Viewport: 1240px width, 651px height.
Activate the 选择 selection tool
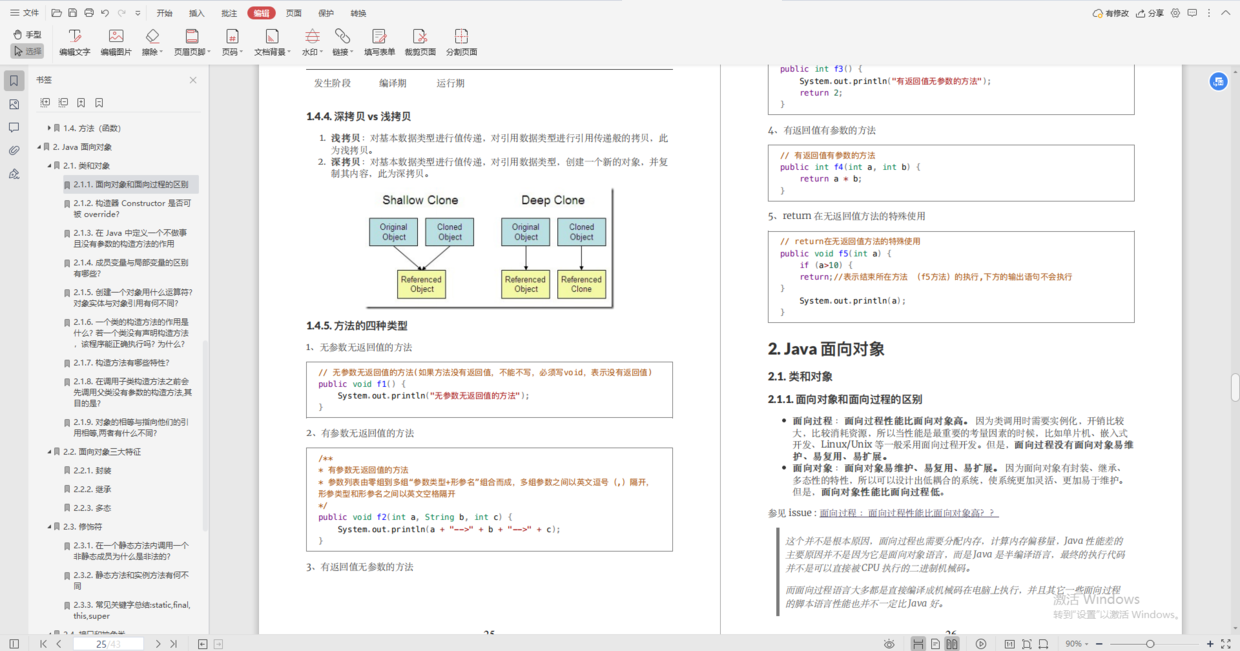[27, 51]
